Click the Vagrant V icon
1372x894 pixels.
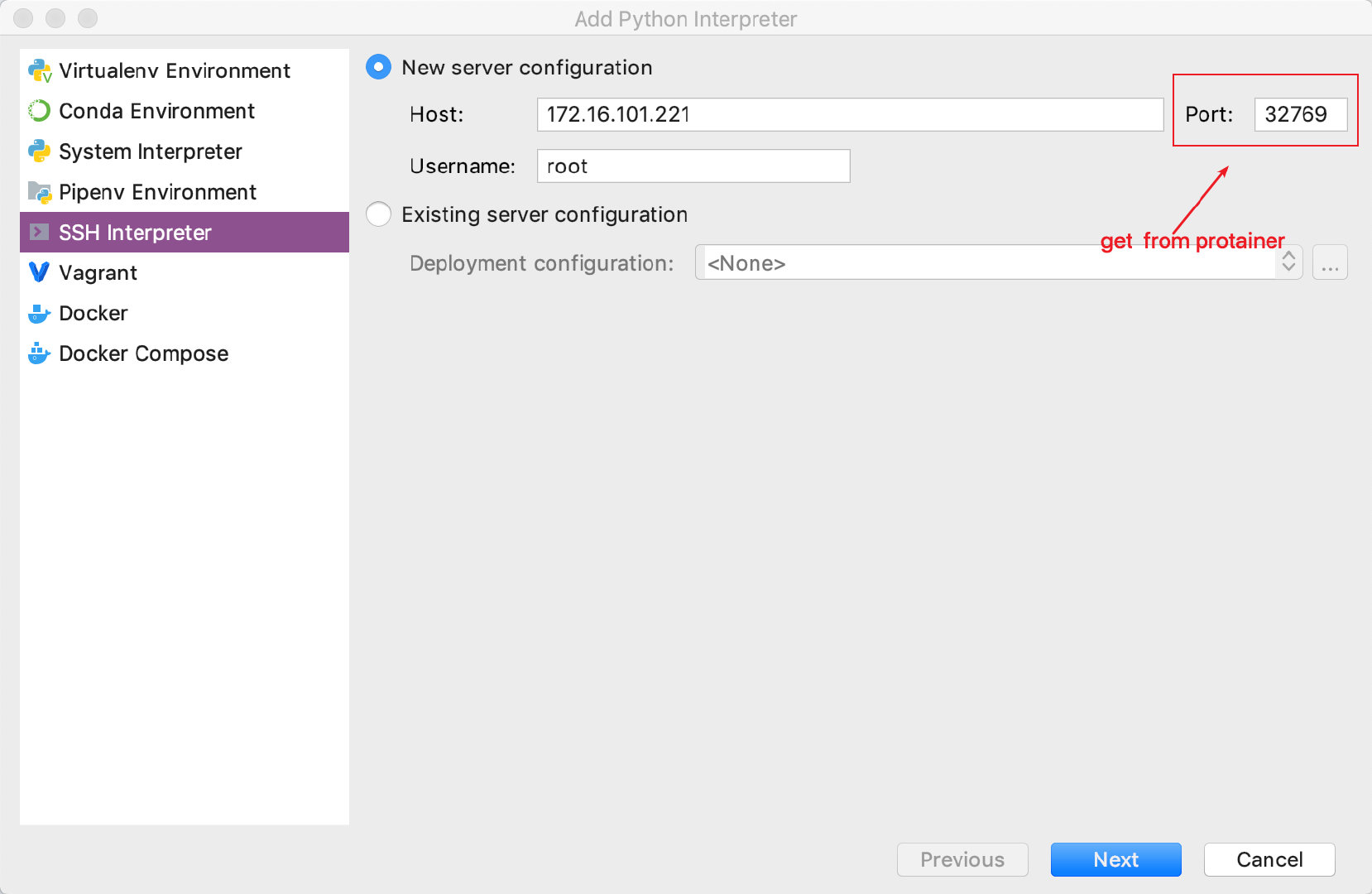click(x=39, y=272)
